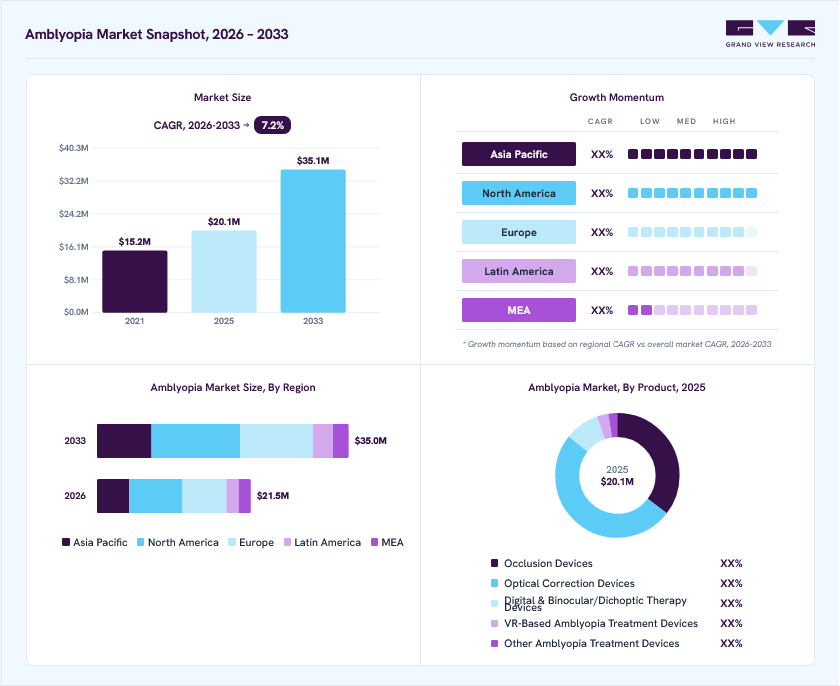Viewport: 840px width, 686px height.
Task: Select the Latin America region label
Action: (519, 272)
